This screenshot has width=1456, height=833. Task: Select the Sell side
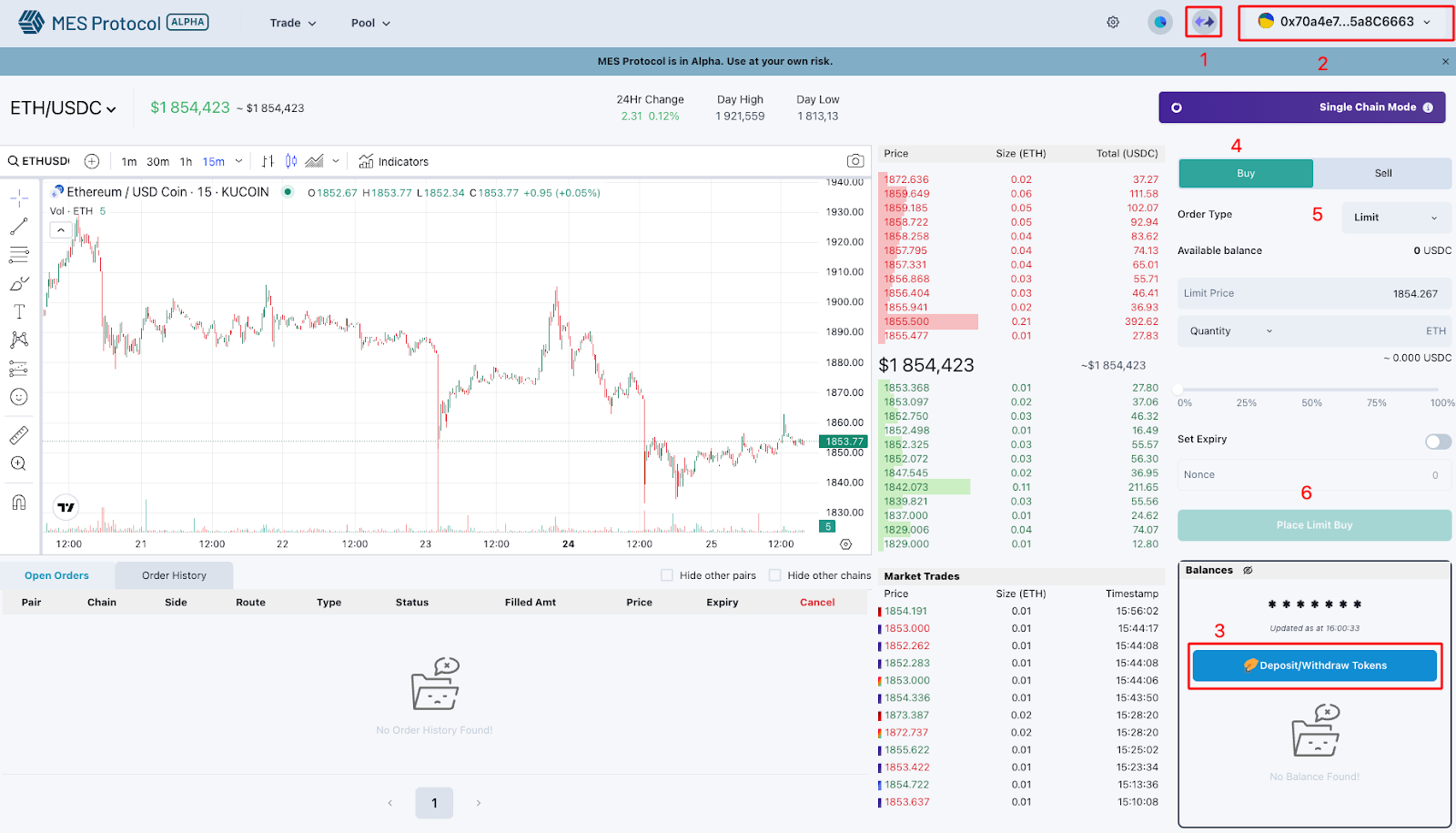coord(1382,173)
